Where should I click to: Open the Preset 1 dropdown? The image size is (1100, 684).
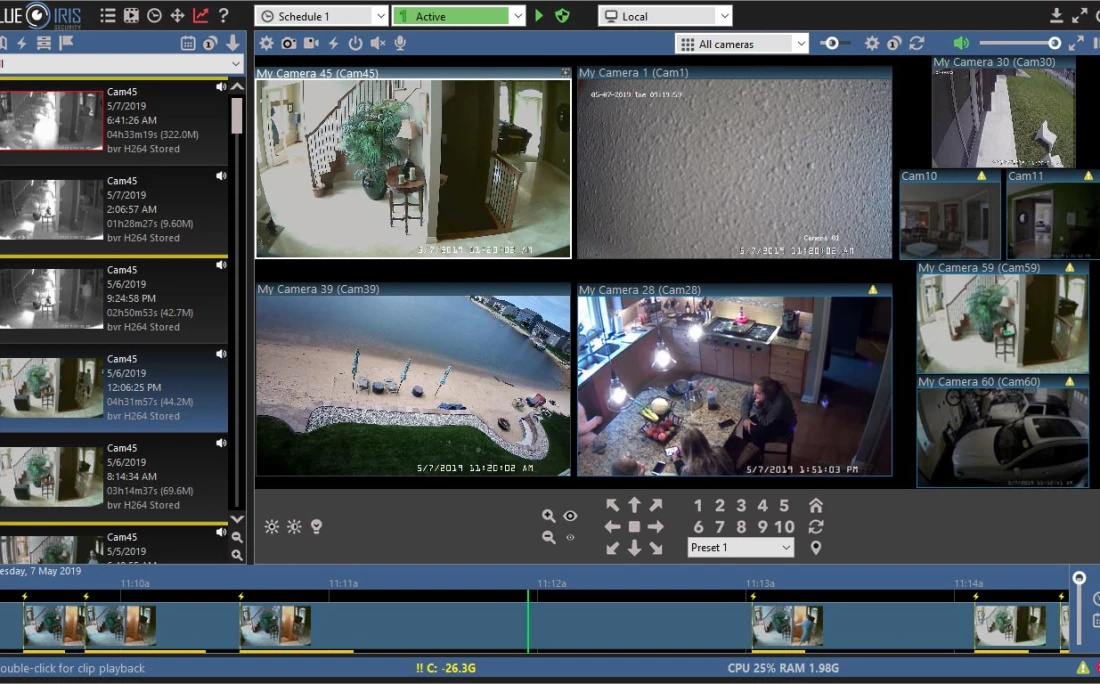pyautogui.click(x=741, y=548)
